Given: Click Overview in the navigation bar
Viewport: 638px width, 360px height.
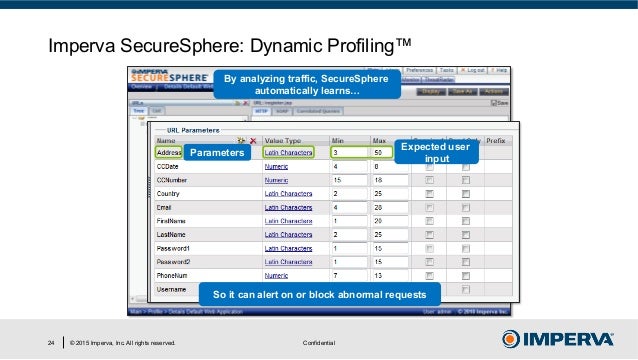Looking at the screenshot, I should [x=141, y=87].
